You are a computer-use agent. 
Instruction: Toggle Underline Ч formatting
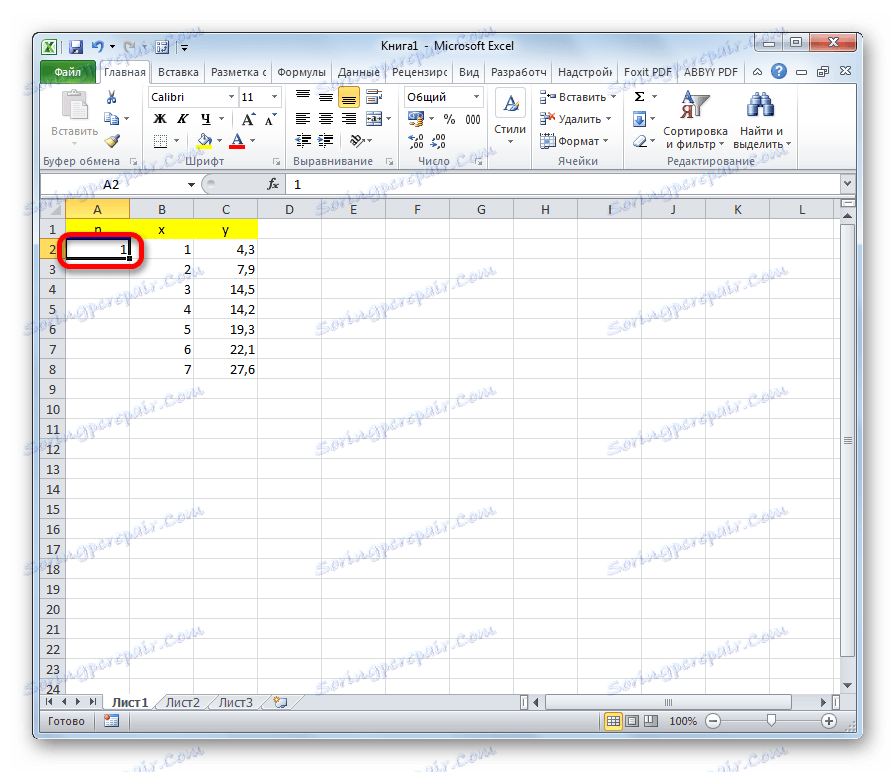[x=206, y=119]
